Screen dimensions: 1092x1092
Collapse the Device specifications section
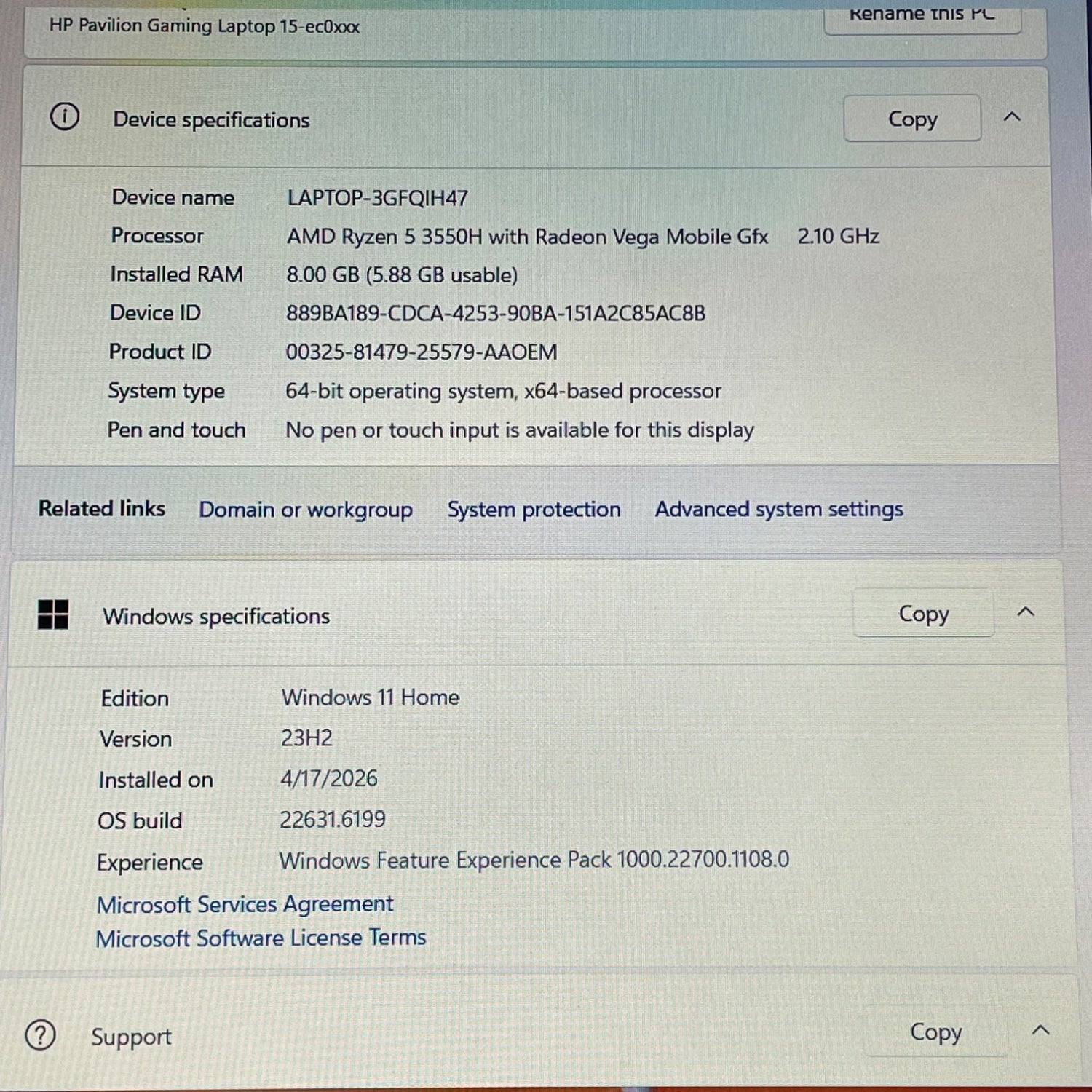point(1012,116)
